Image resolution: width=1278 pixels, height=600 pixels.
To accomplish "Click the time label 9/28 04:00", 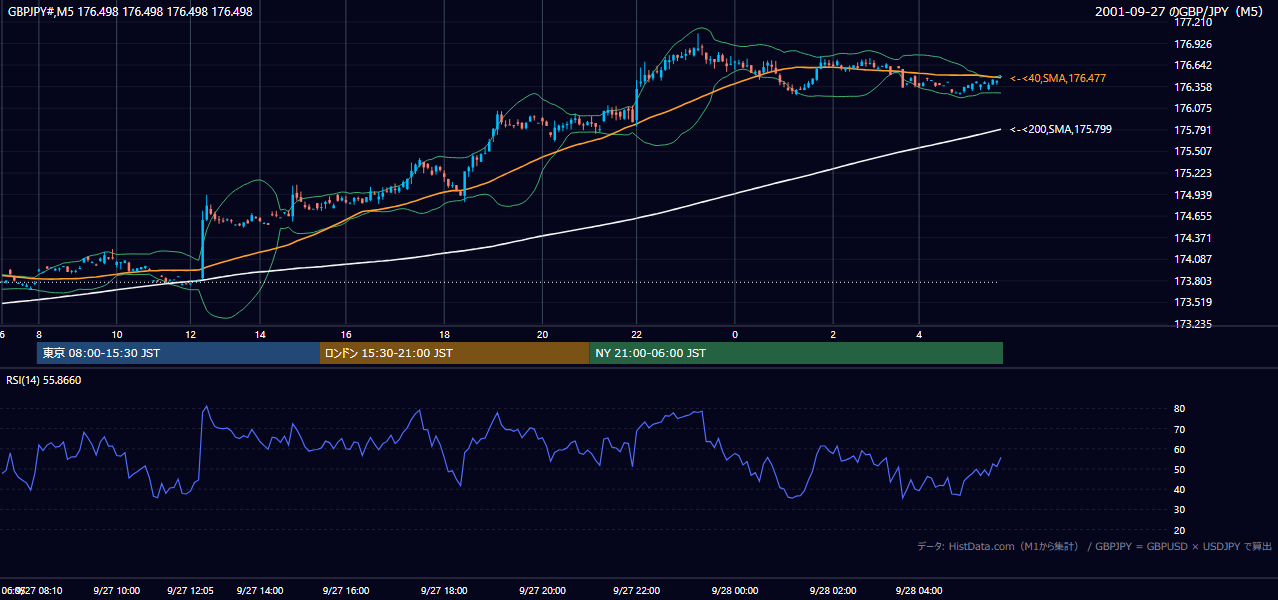I will pos(919,591).
